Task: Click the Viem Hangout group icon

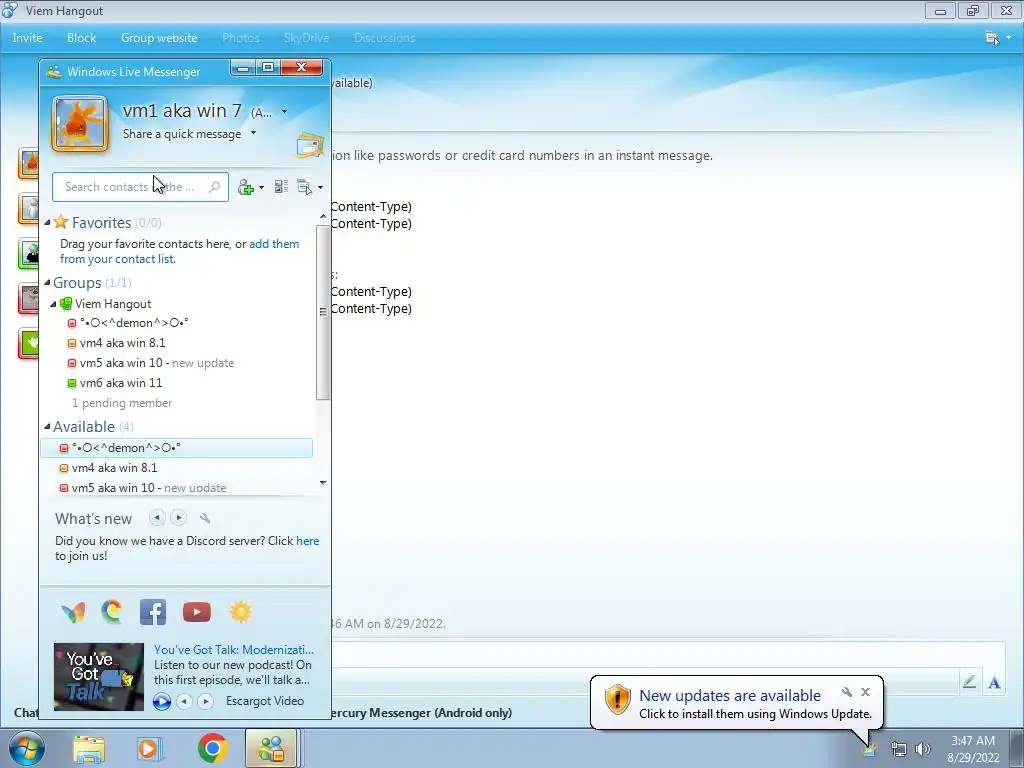Action: click(x=66, y=304)
